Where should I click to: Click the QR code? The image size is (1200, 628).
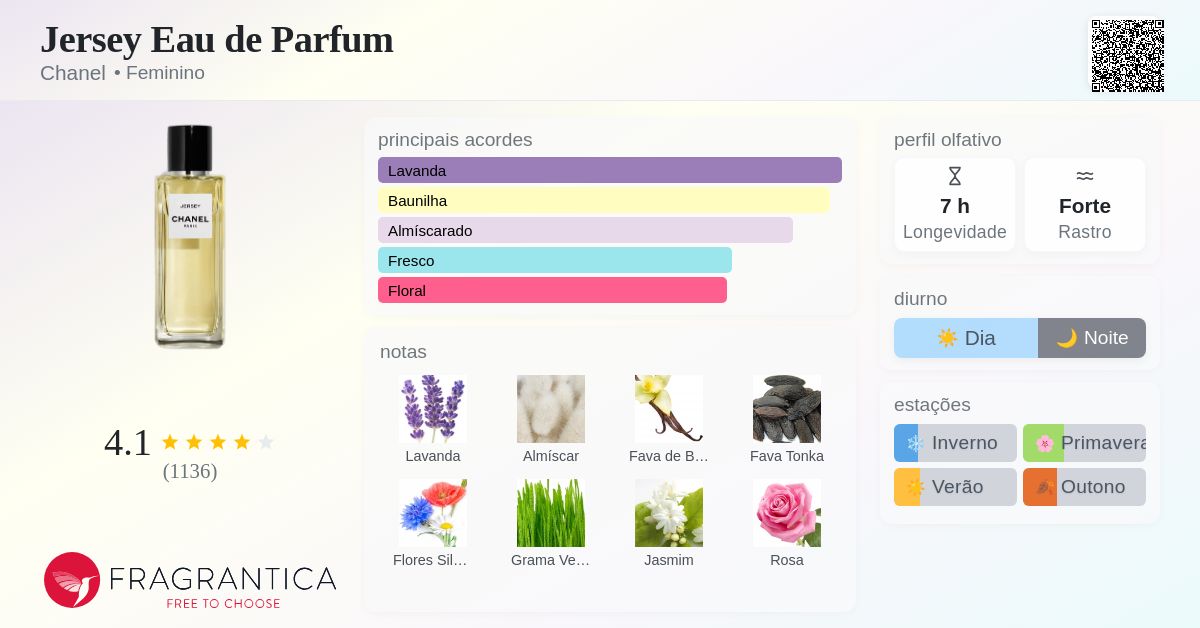[1127, 56]
